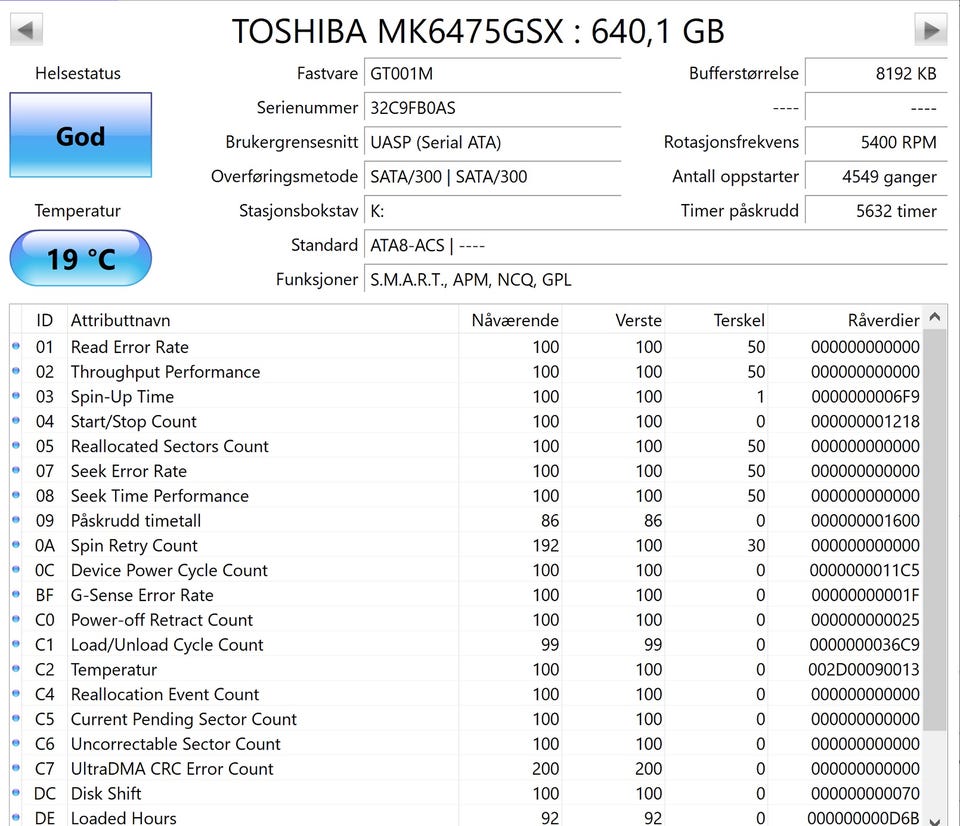This screenshot has width=960, height=826.
Task: Click status dot for Current Pending Sector Count
Action: (16, 719)
